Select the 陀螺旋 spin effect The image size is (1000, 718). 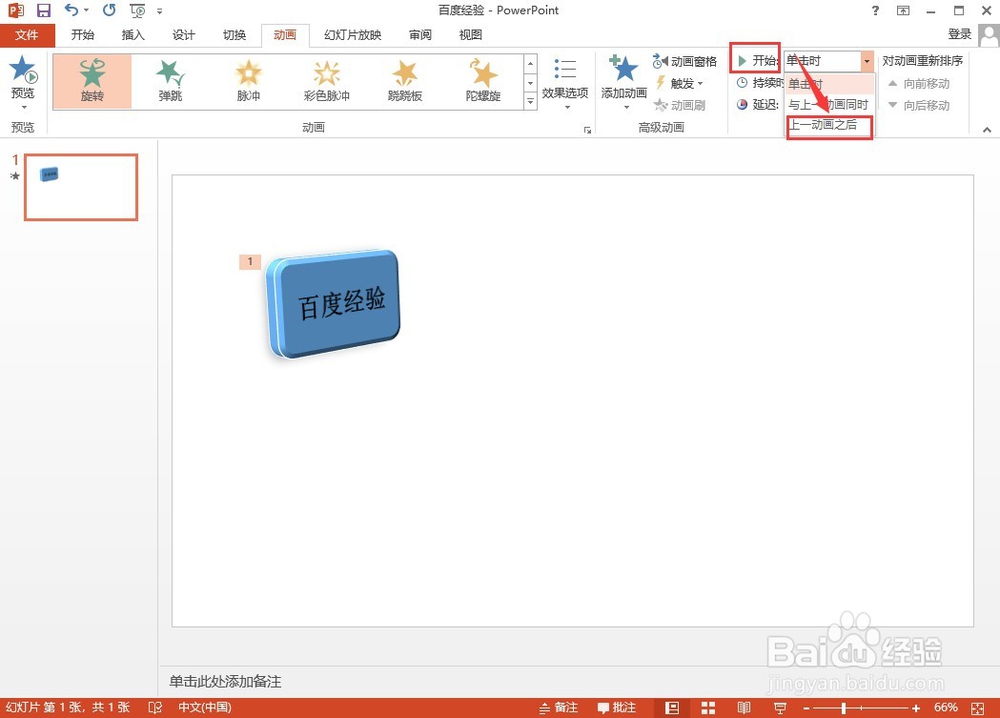(x=483, y=80)
